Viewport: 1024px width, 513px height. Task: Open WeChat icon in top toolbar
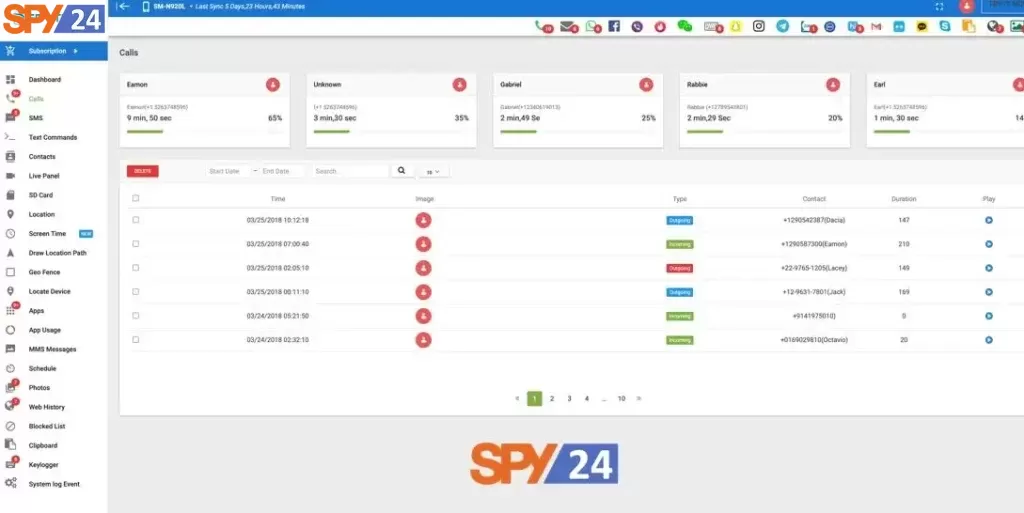(684, 26)
